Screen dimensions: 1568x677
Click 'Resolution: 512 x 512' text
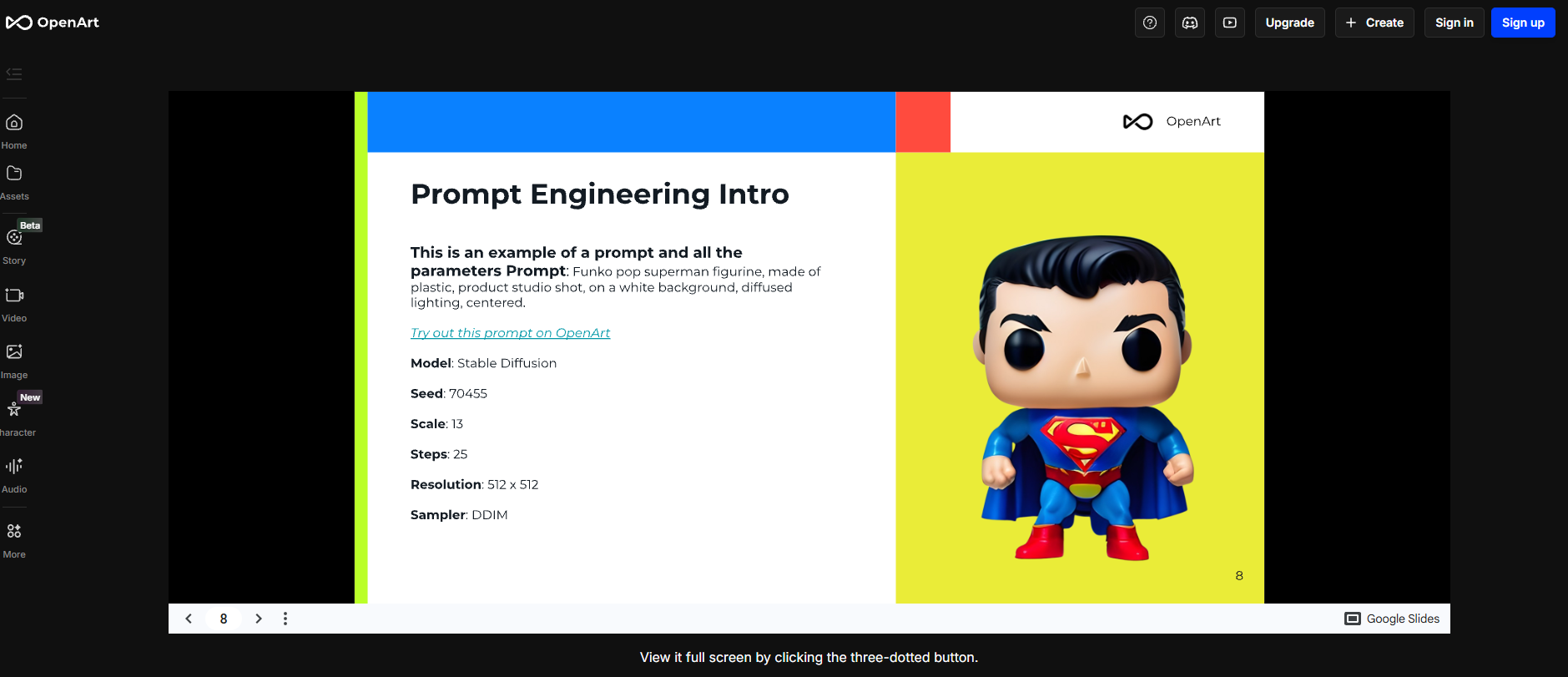click(x=474, y=484)
